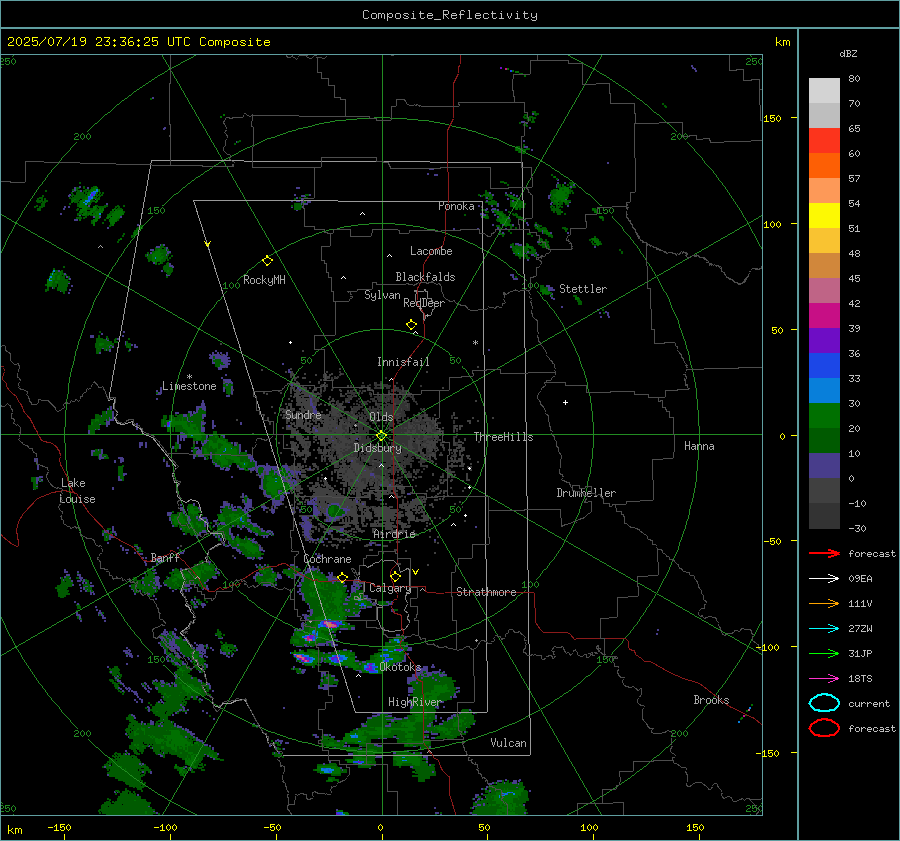900x841 pixels.
Task: Click the yellow radar center marker at Olds
Action: point(382,436)
